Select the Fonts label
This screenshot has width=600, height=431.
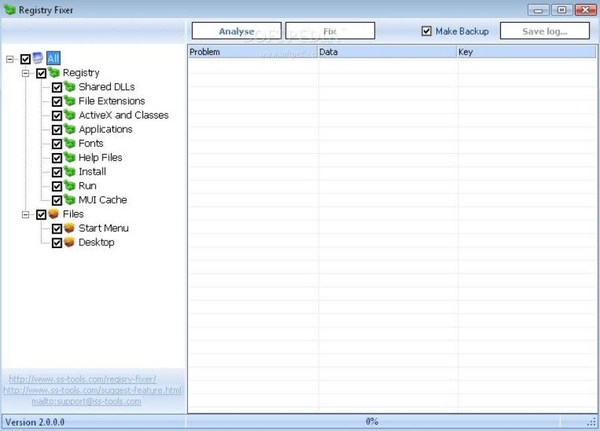(x=91, y=143)
